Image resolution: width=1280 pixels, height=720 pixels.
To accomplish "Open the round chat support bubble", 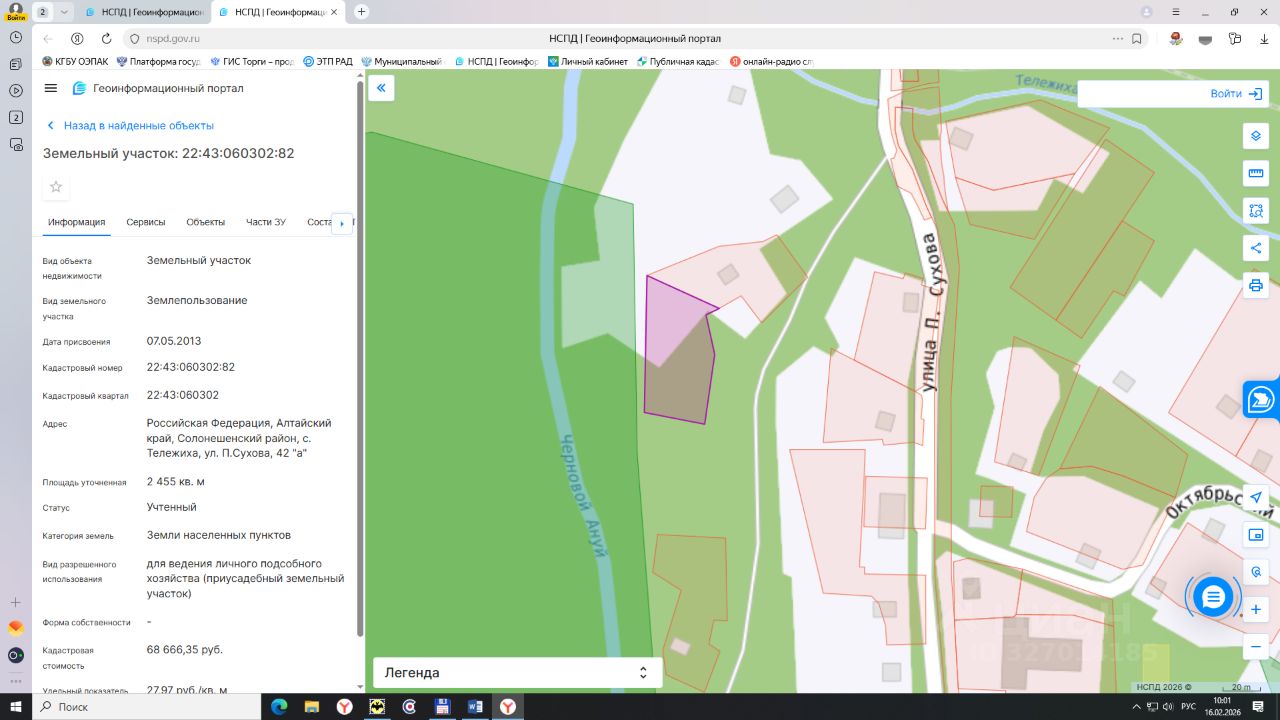I will (x=1213, y=598).
